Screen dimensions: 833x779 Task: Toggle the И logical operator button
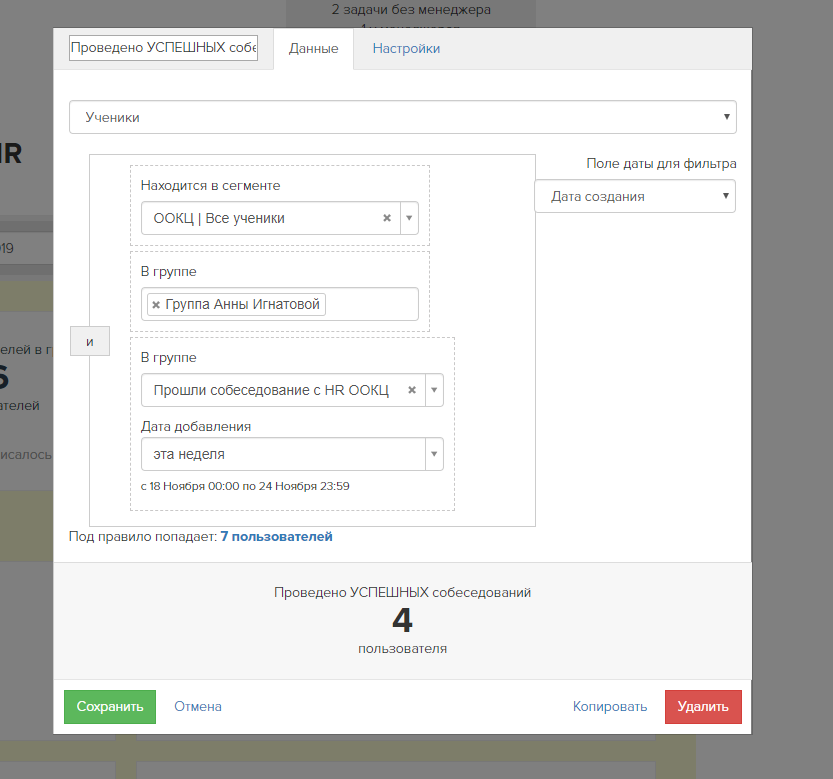pos(90,341)
